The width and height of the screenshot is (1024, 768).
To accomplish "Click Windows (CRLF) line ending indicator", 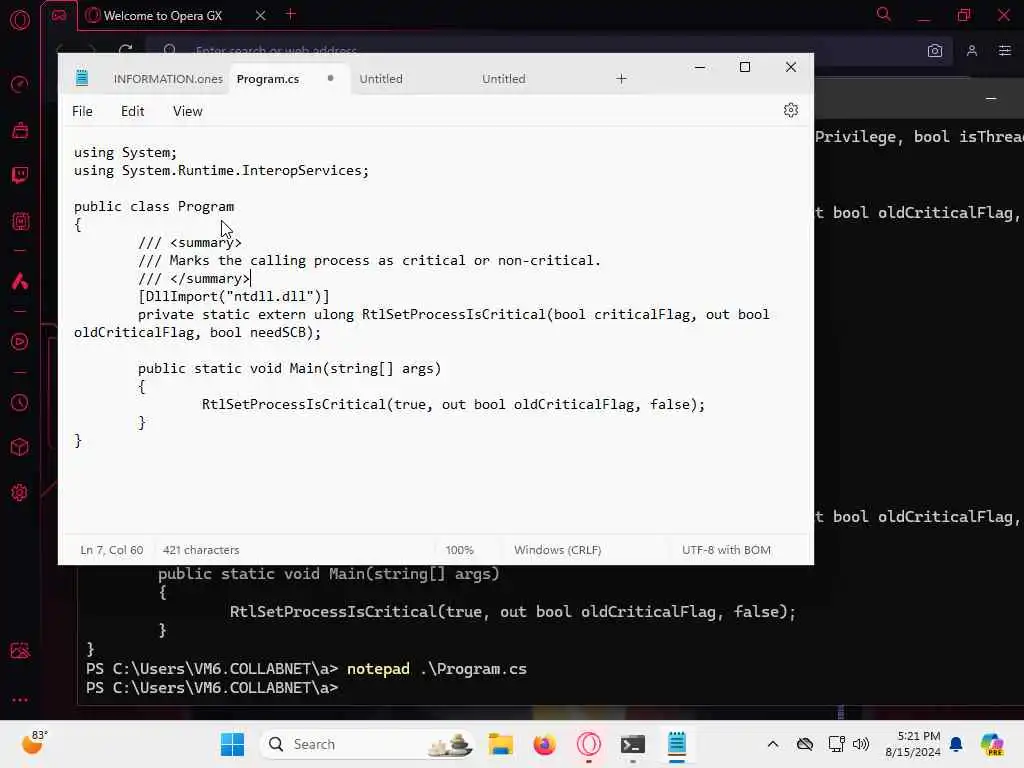I will point(558,550).
